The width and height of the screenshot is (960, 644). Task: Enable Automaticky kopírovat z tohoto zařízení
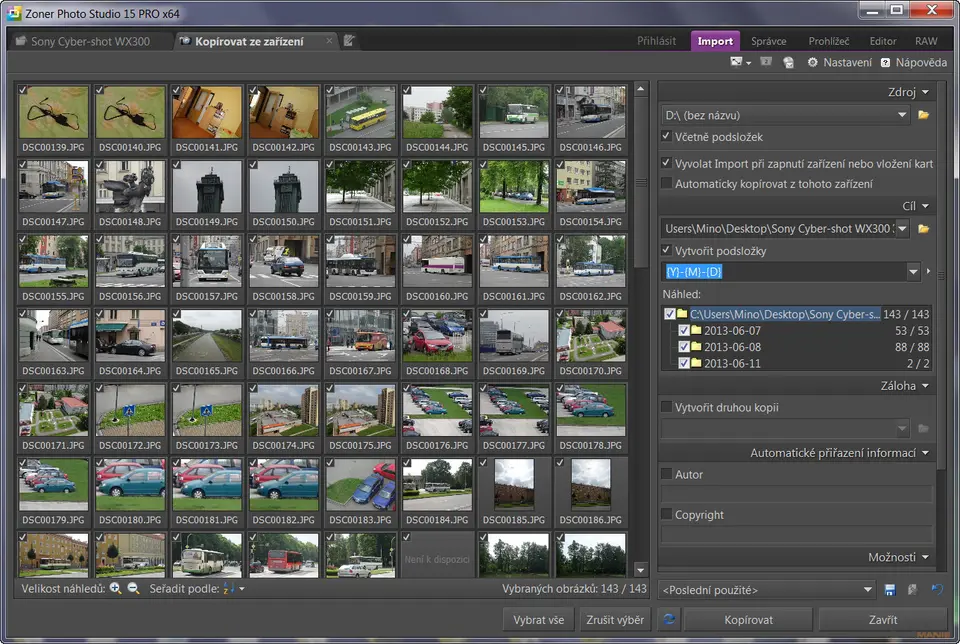(667, 184)
